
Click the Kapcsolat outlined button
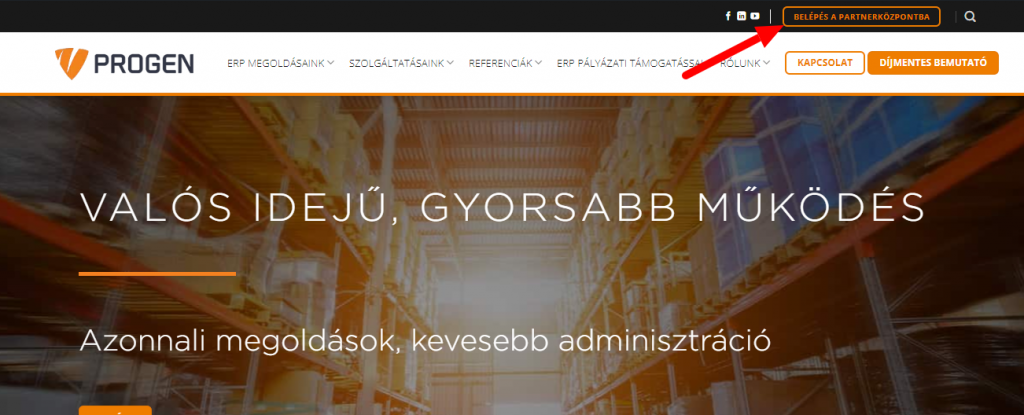tap(825, 63)
